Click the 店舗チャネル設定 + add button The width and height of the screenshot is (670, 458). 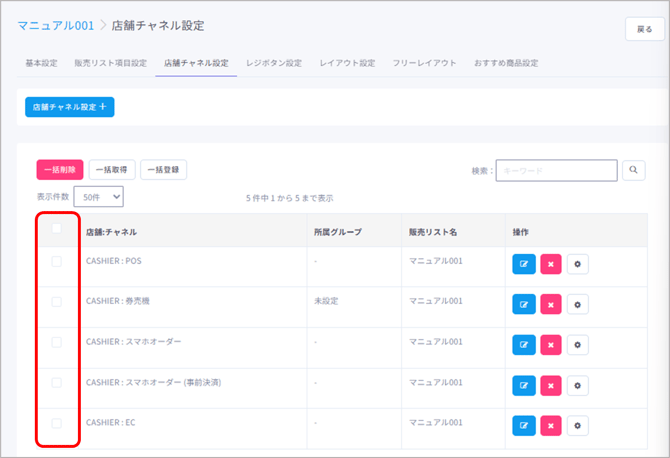pyautogui.click(x=70, y=106)
